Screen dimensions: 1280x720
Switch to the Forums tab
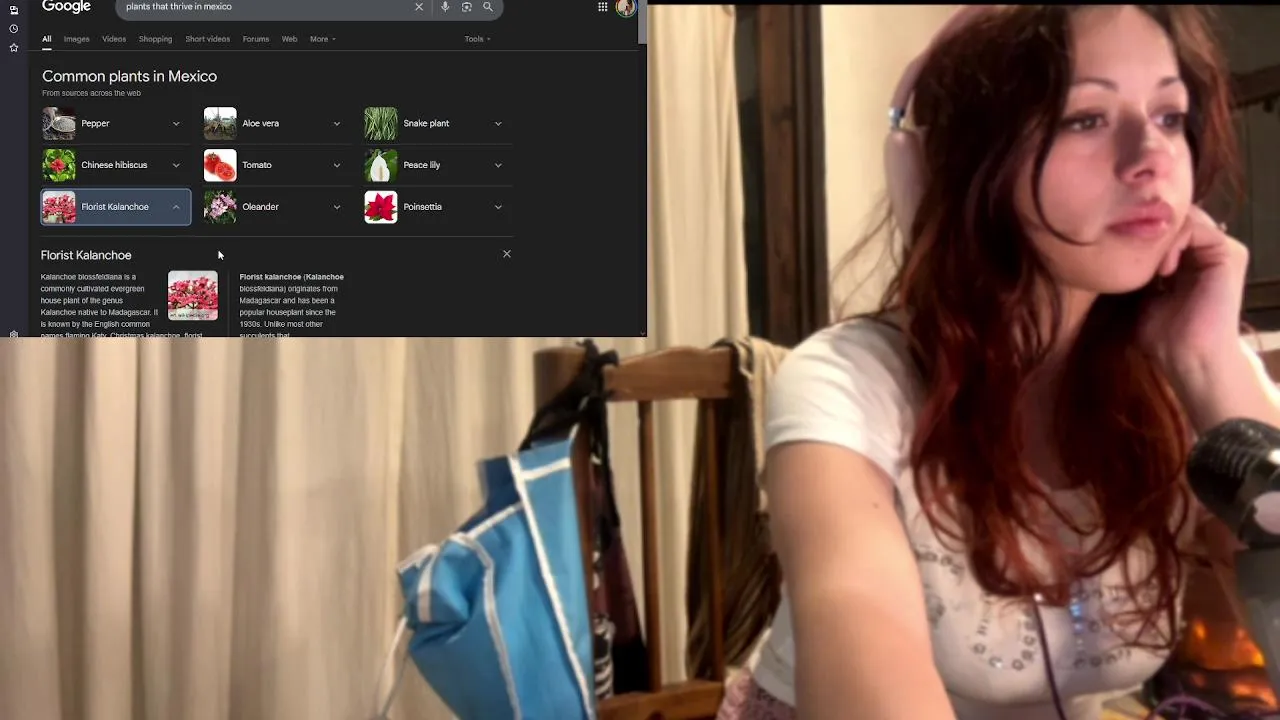point(256,39)
